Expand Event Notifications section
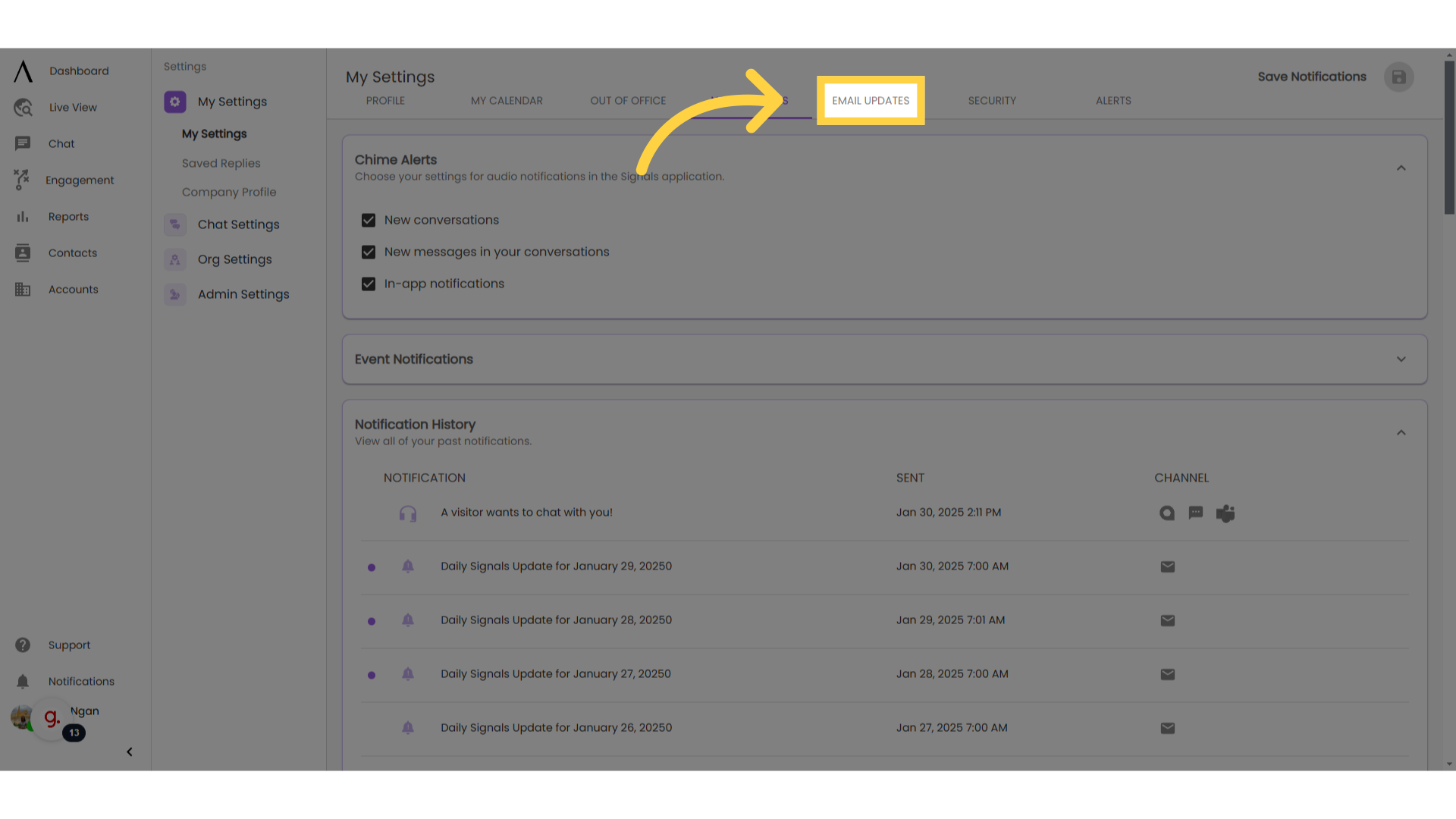The width and height of the screenshot is (1456, 819). point(1402,359)
